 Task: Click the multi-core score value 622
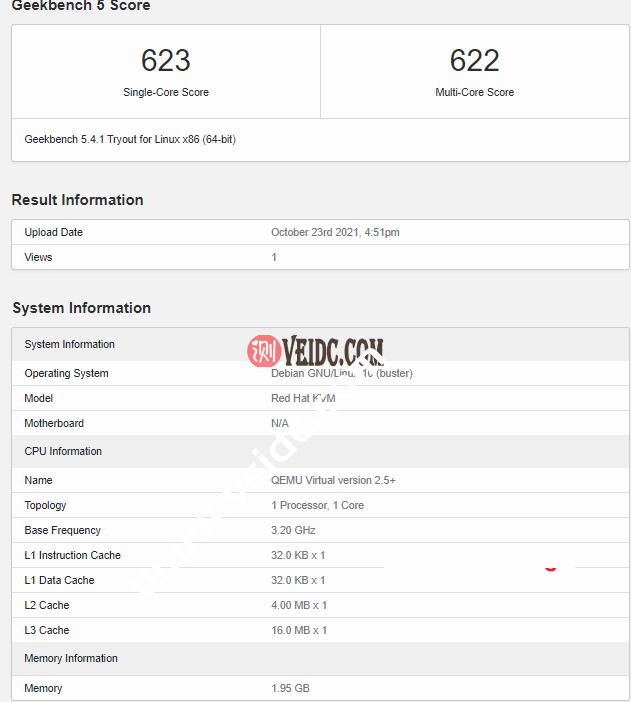click(x=474, y=60)
